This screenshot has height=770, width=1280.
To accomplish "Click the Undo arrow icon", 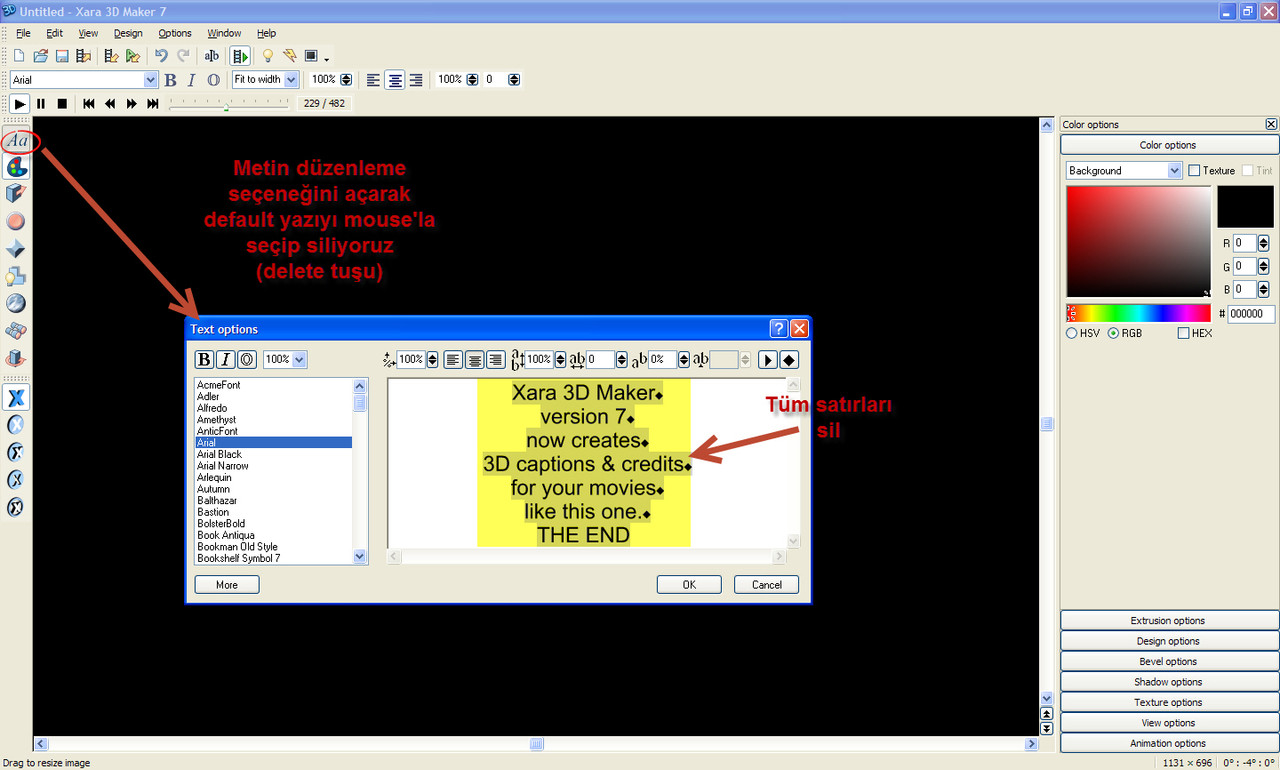I will coord(161,56).
